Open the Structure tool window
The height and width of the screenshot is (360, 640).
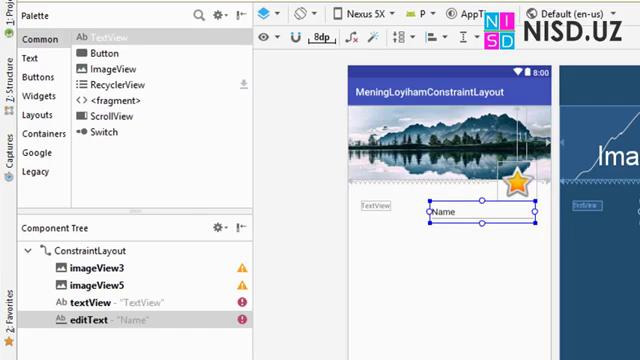[x=9, y=86]
